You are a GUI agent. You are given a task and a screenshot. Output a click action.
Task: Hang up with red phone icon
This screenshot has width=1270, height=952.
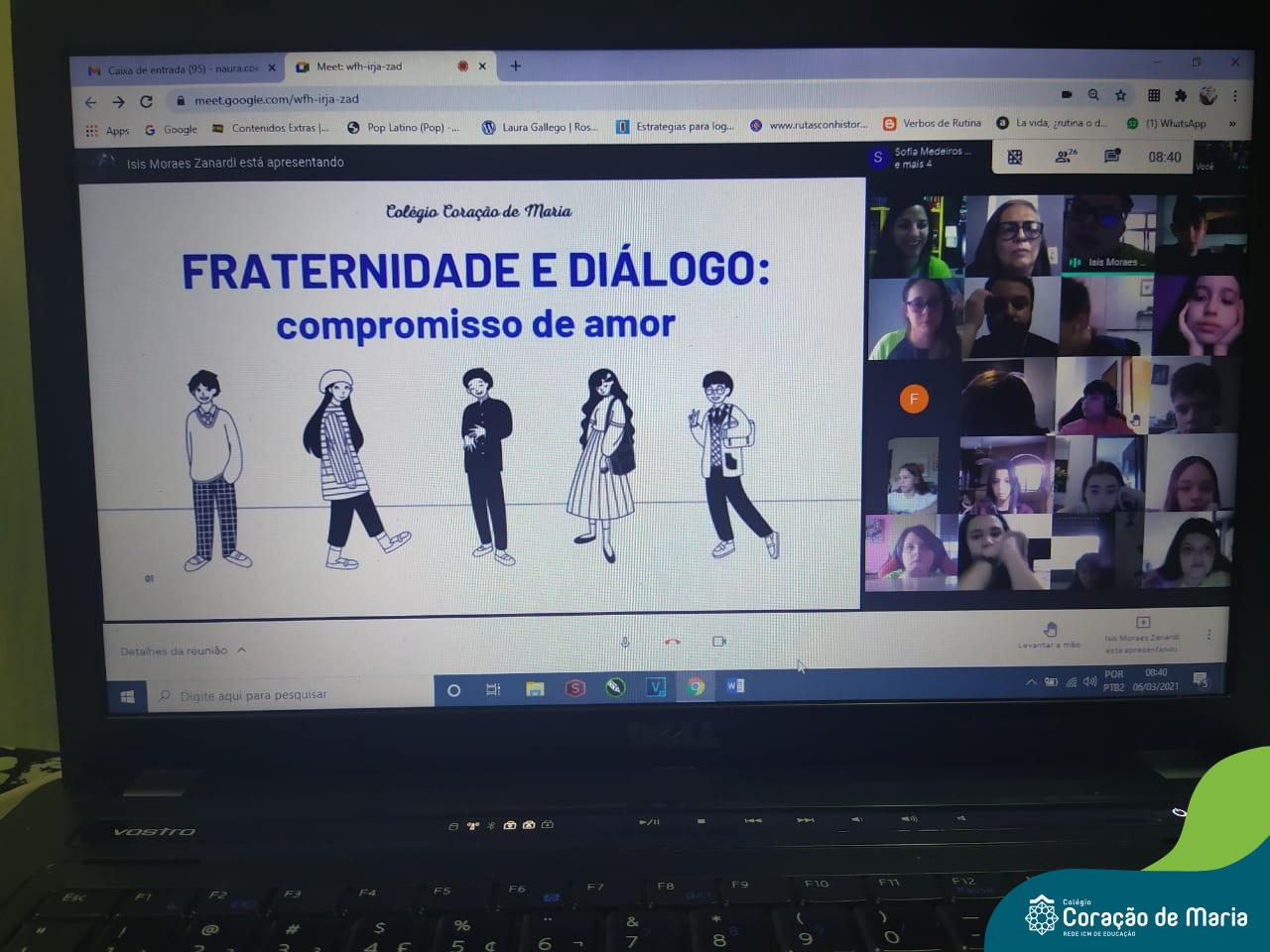[x=672, y=642]
